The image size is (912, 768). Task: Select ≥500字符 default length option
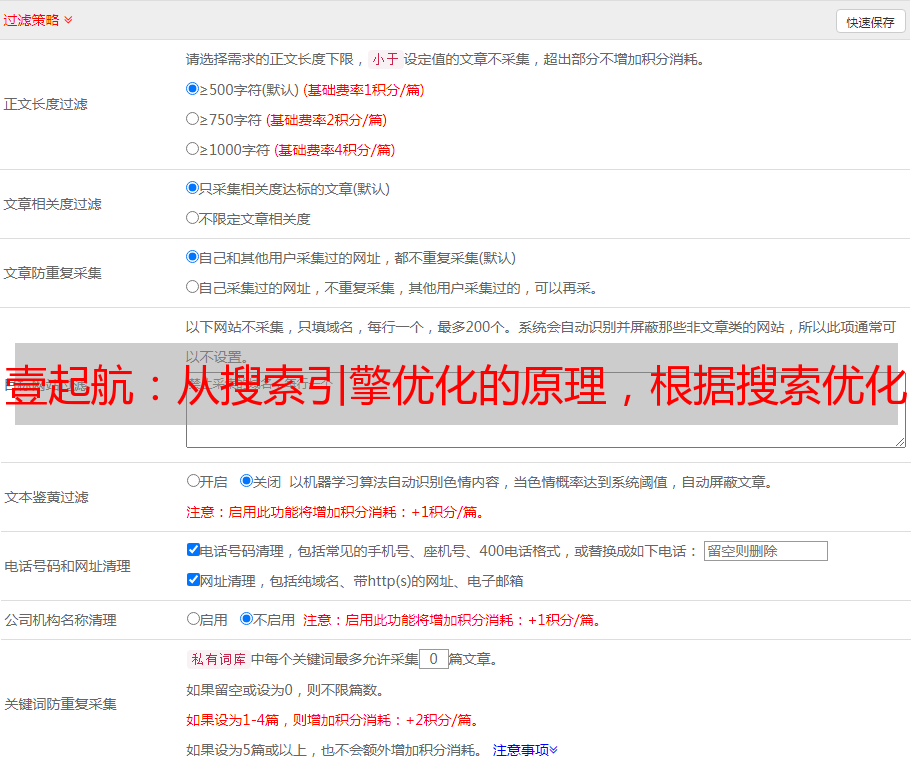[192, 89]
